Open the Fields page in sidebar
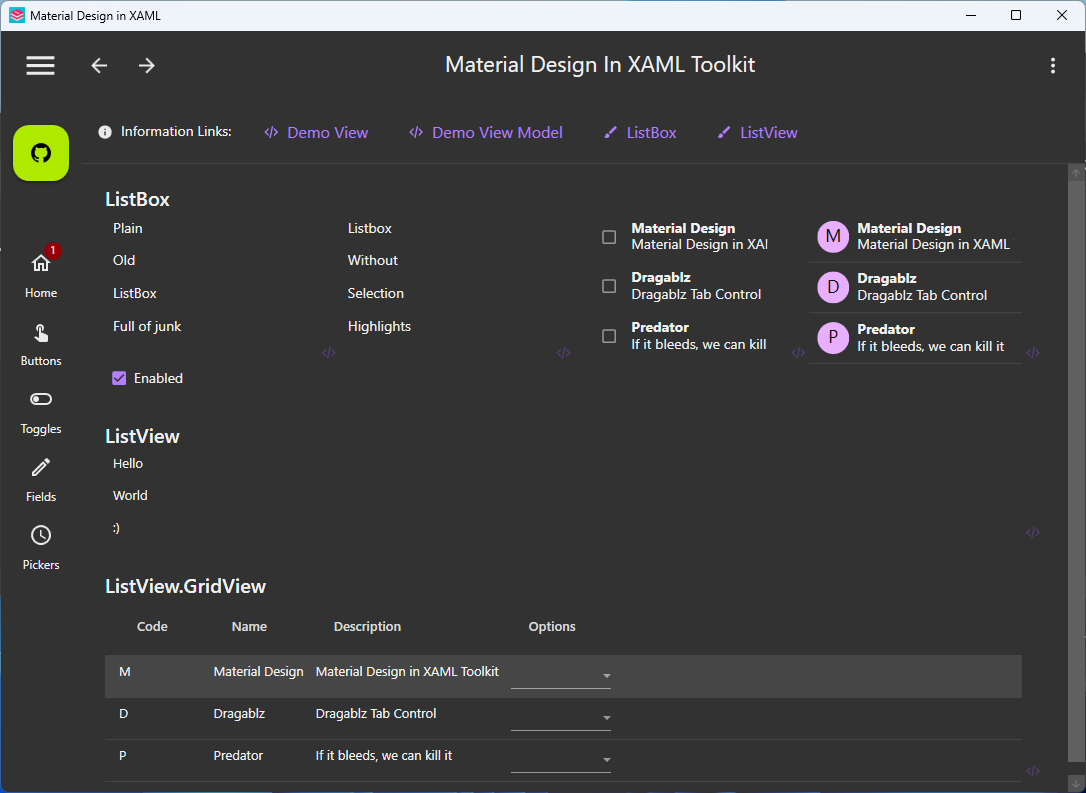This screenshot has width=1086, height=793. [x=41, y=480]
